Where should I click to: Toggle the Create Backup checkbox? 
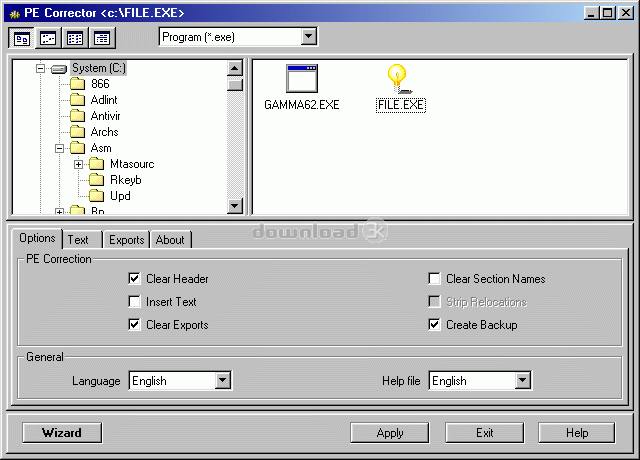pyautogui.click(x=434, y=324)
